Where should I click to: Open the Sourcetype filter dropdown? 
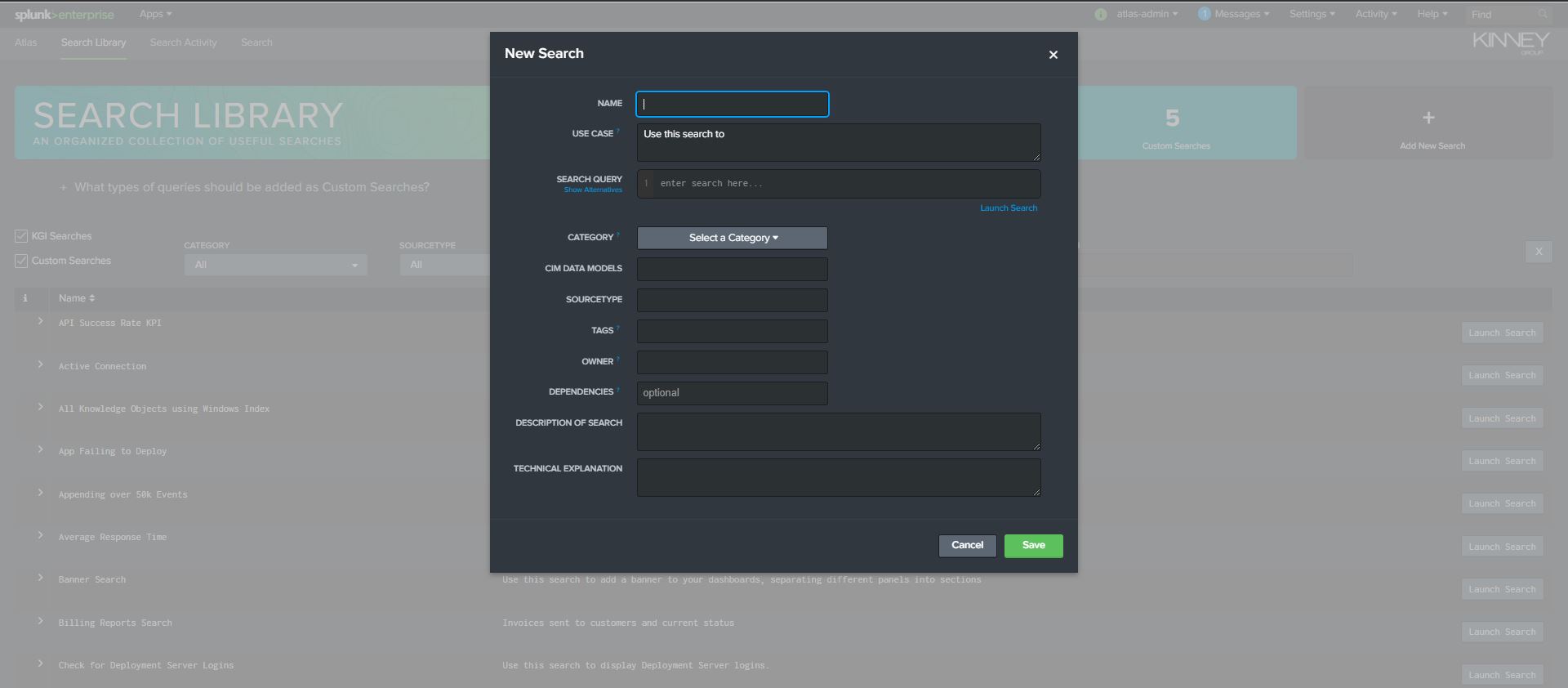444,265
